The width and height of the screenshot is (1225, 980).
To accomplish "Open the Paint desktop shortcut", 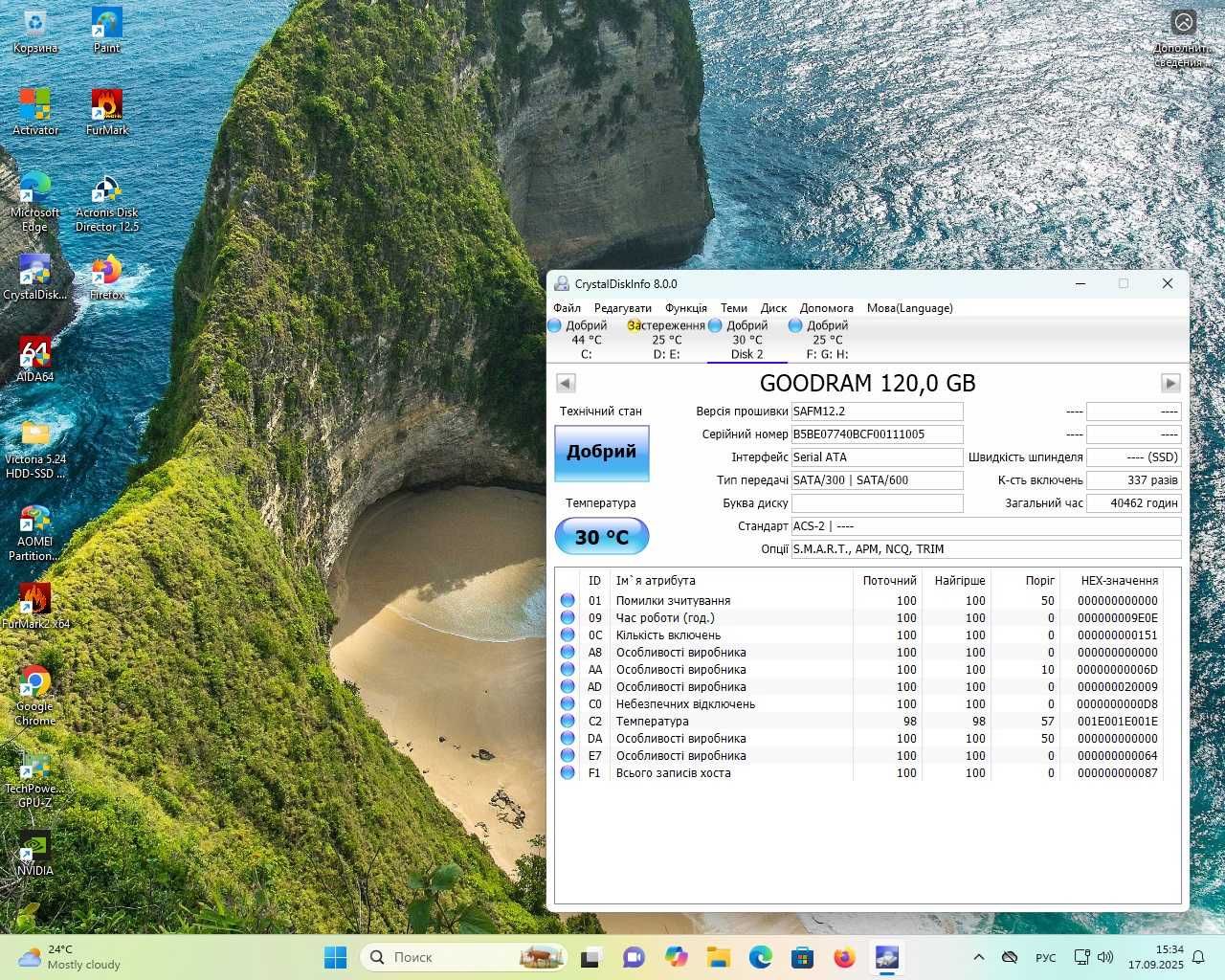I will pos(107,31).
